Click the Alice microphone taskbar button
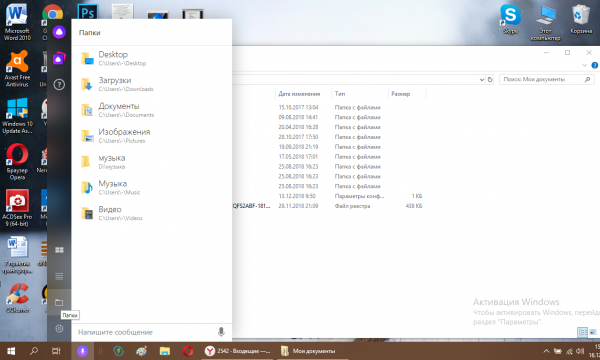Viewport: 600px width, 360px height. (x=82, y=351)
